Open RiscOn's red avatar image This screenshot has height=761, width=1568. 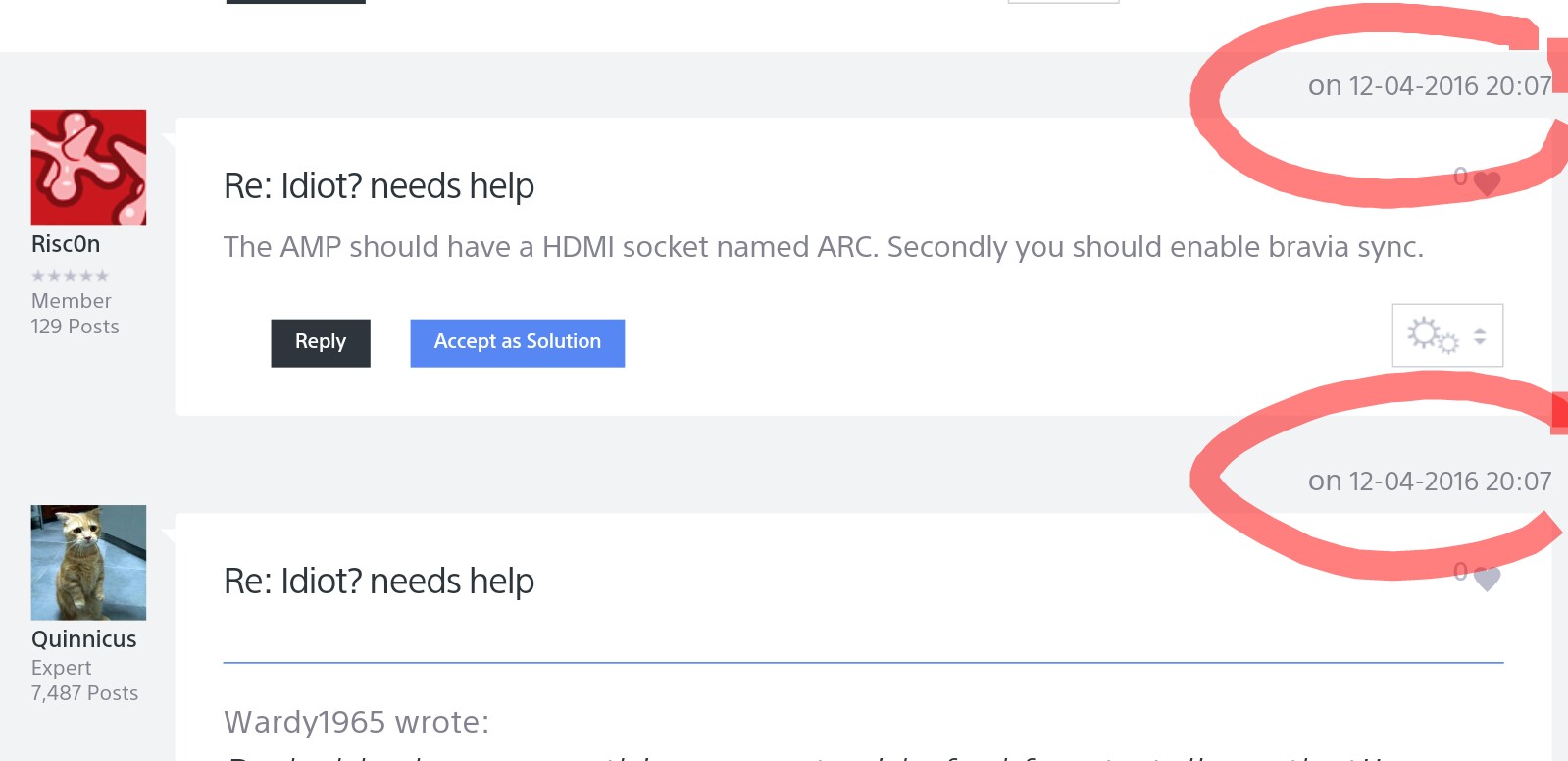[88, 168]
